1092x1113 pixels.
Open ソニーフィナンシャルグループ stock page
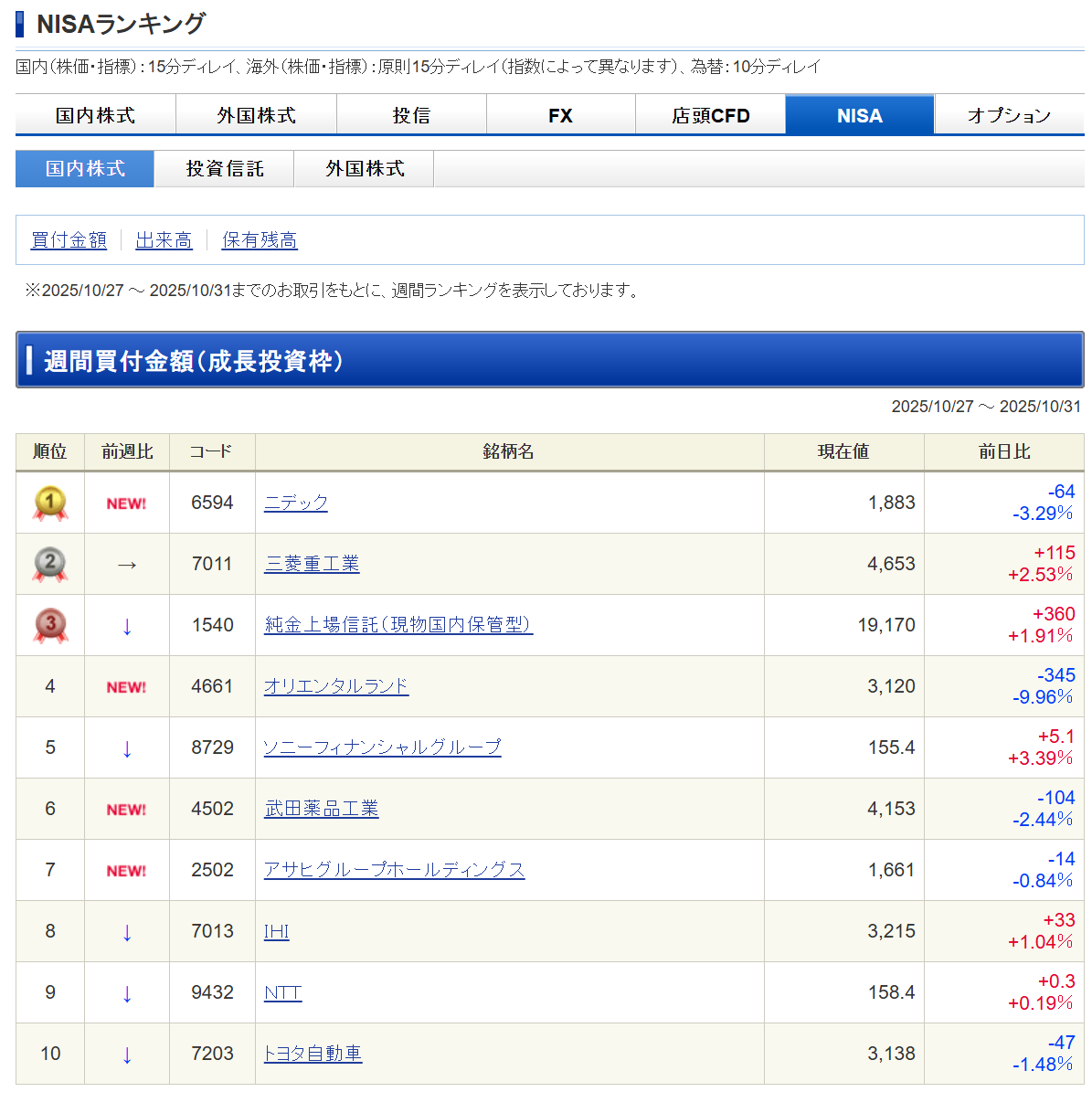pos(382,747)
